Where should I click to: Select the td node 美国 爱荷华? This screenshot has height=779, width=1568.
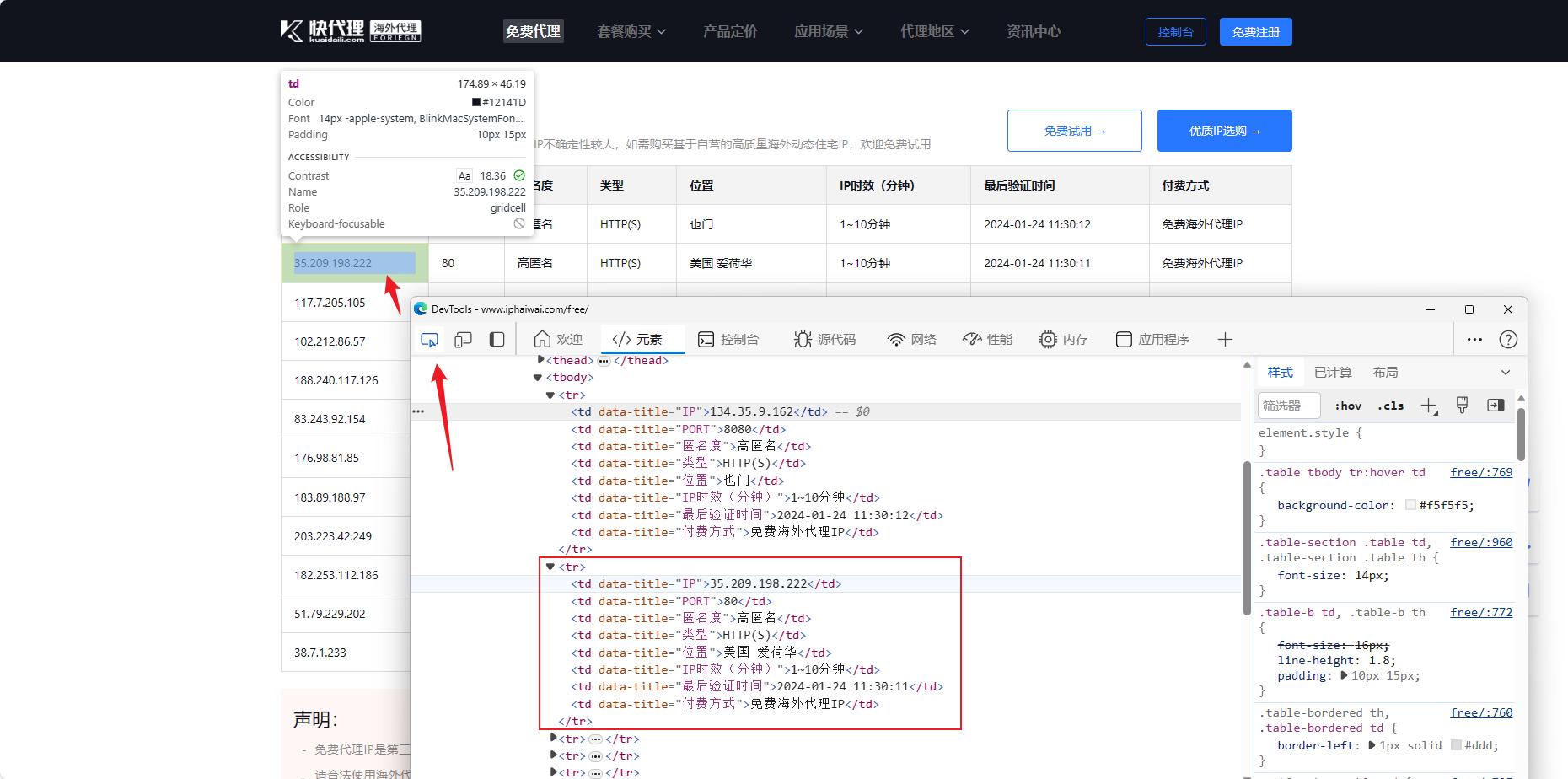pyautogui.click(x=701, y=653)
